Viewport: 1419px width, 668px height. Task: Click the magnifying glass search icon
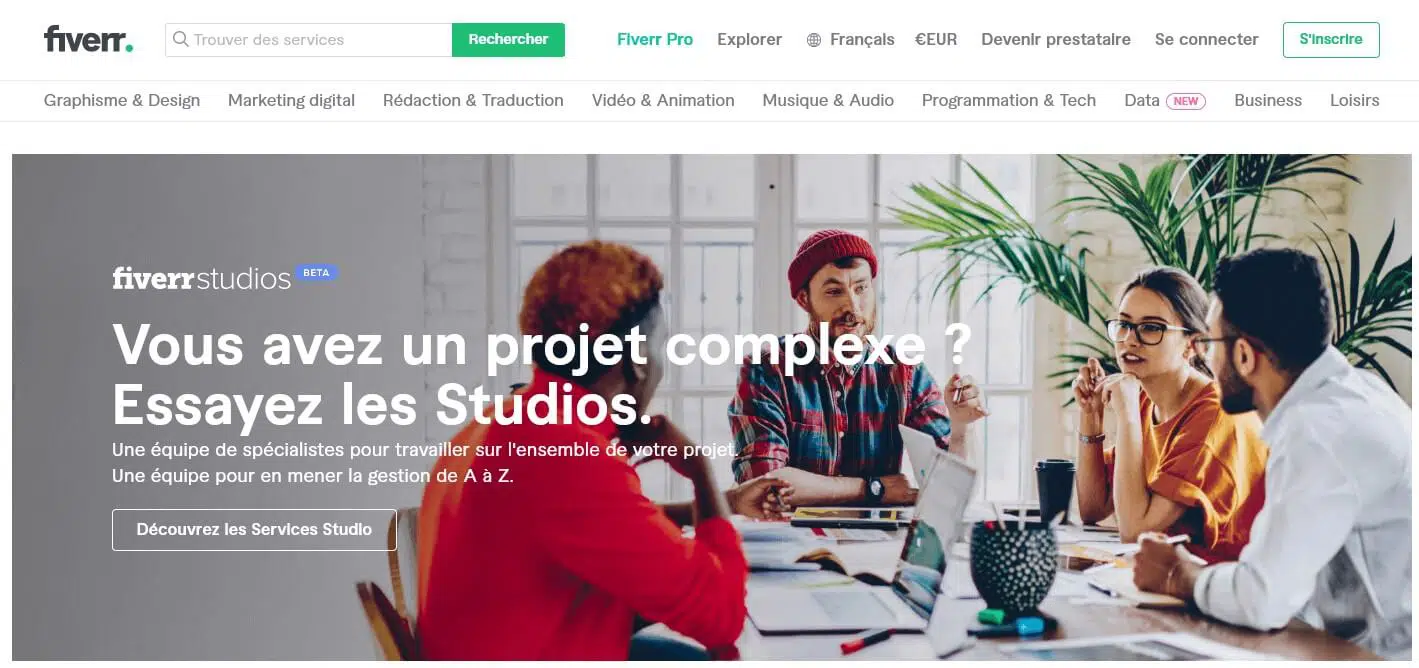tap(181, 39)
